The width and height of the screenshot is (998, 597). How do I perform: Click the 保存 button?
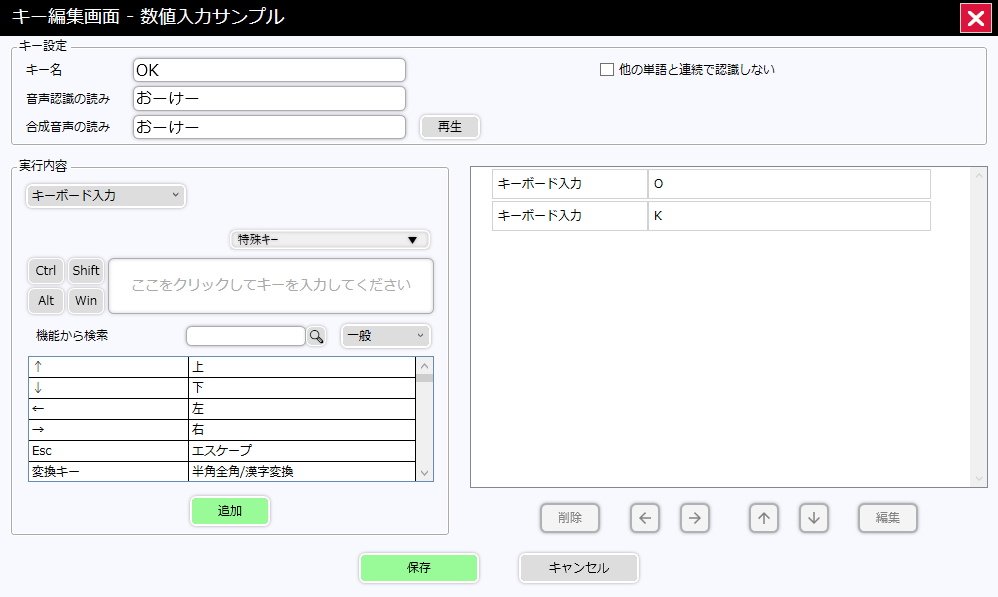pos(419,568)
